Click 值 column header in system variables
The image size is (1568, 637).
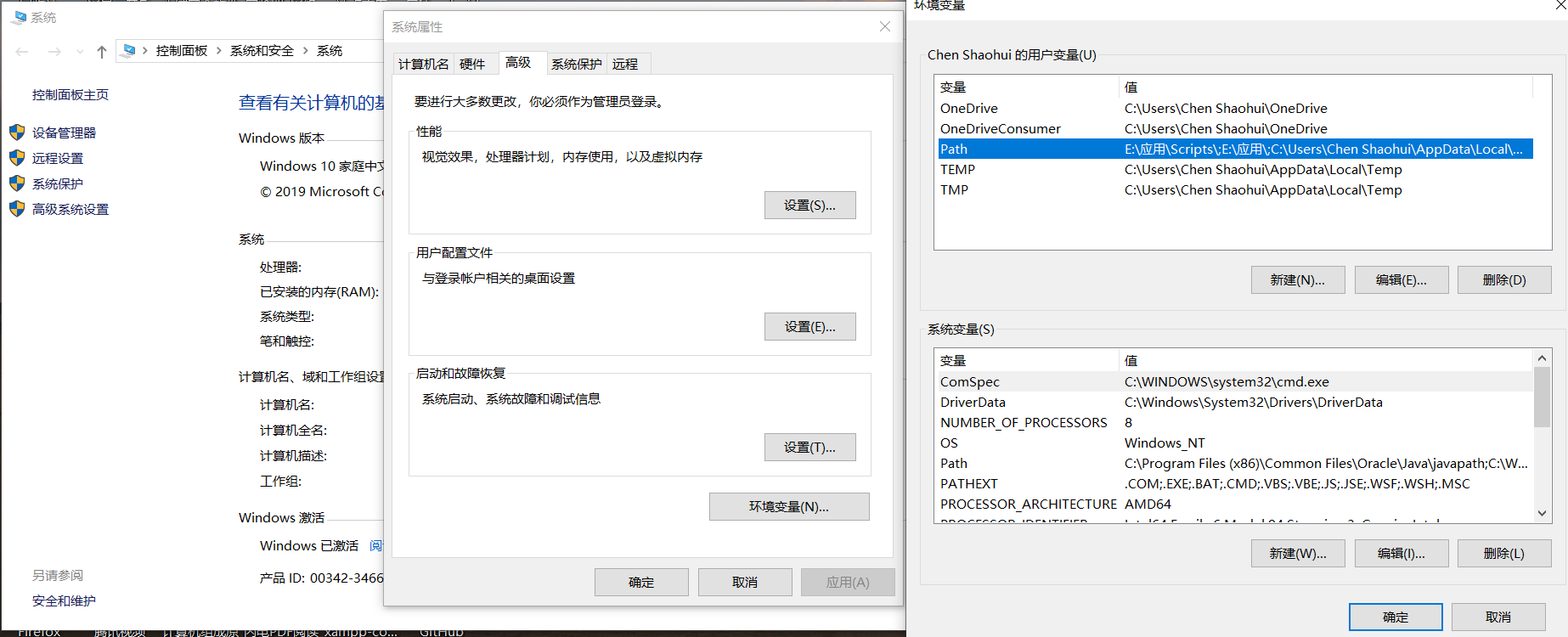pyautogui.click(x=1326, y=360)
